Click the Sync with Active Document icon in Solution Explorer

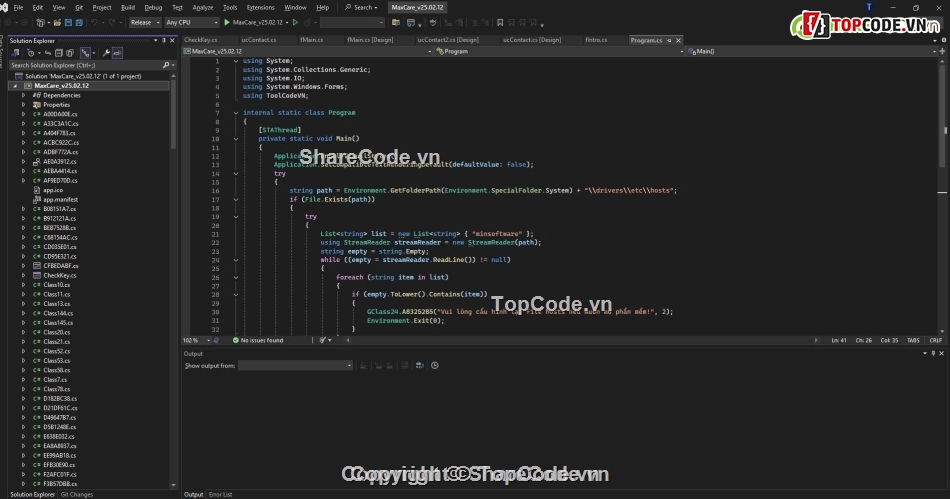coord(48,53)
